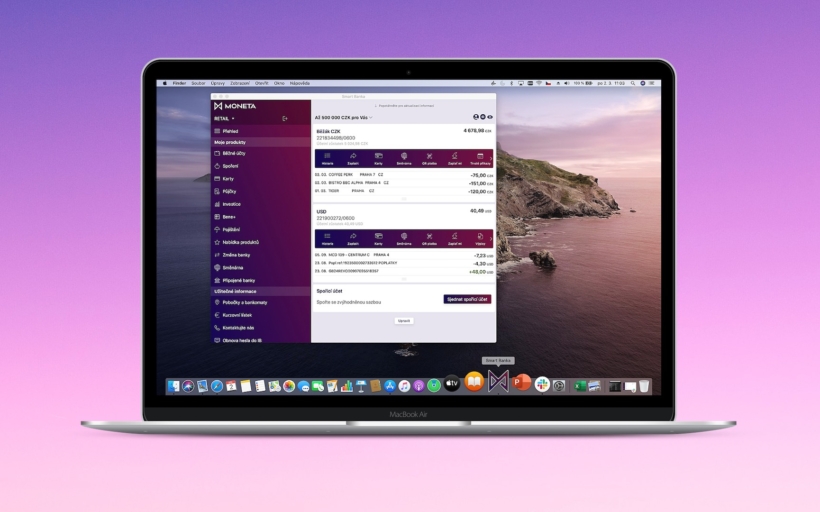Image resolution: width=820 pixels, height=512 pixels.
Task: Open Výpisy icon in the USD account toolbar
Action: pyautogui.click(x=480, y=237)
